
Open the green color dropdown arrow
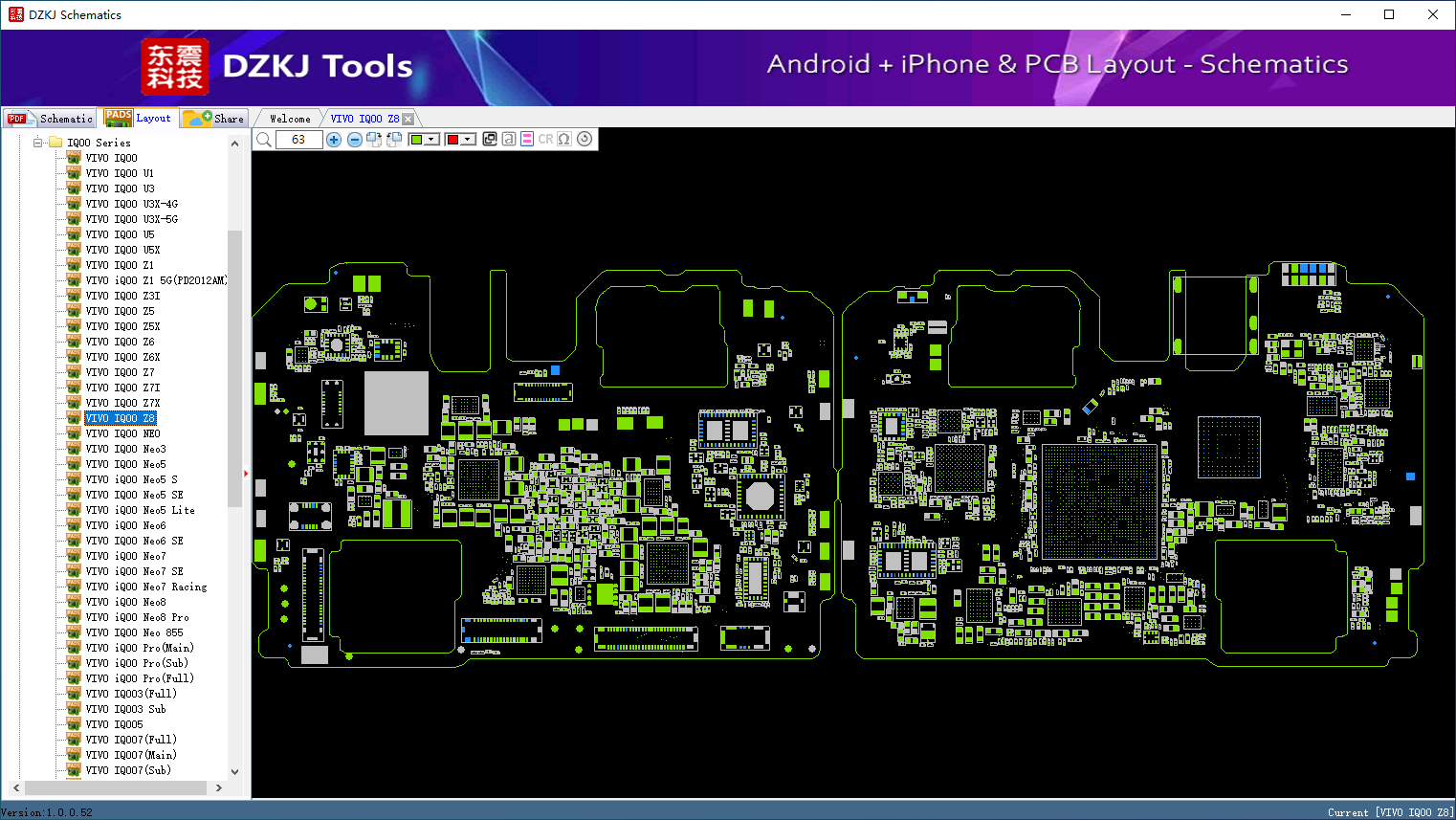point(432,140)
